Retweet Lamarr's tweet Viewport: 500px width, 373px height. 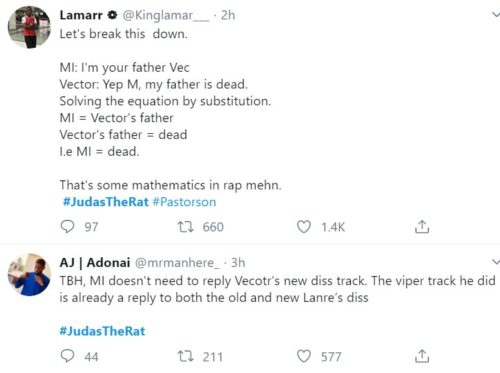pyautogui.click(x=185, y=227)
